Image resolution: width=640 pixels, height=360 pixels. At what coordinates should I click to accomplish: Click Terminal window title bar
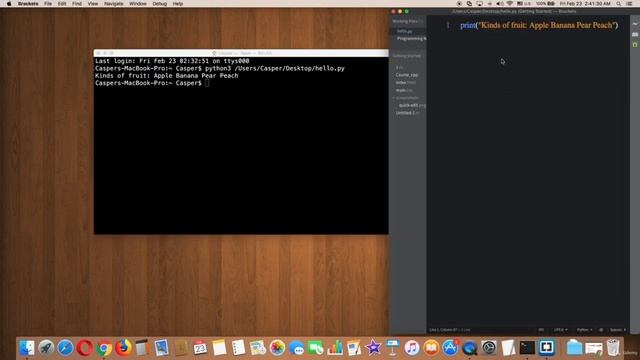241,53
